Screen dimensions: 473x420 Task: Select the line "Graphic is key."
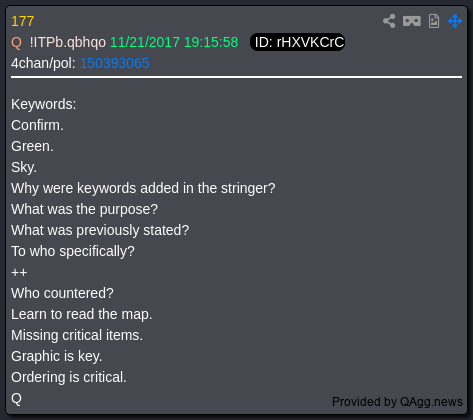pyautogui.click(x=57, y=356)
